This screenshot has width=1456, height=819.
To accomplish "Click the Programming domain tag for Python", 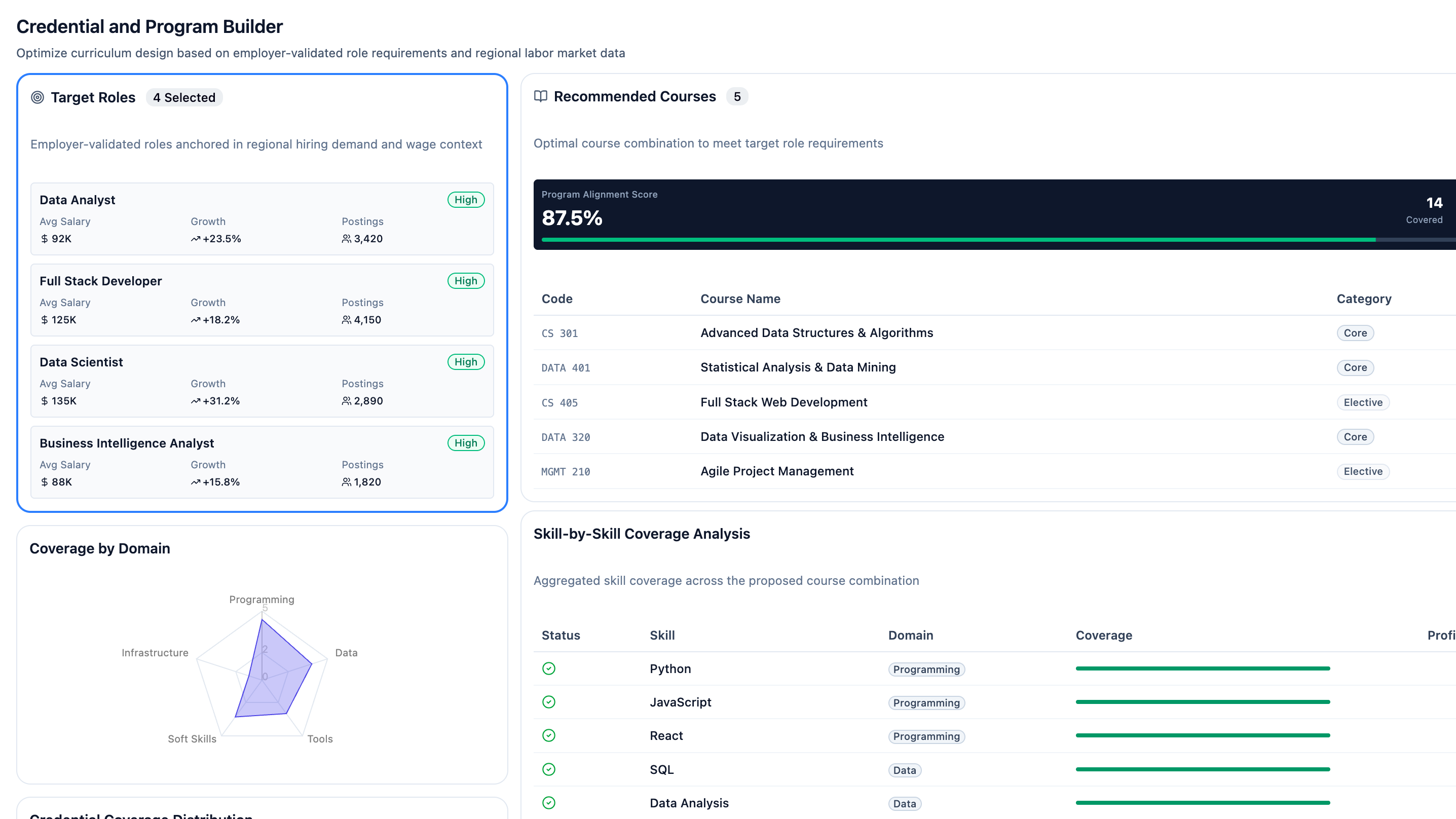I will [x=926, y=669].
